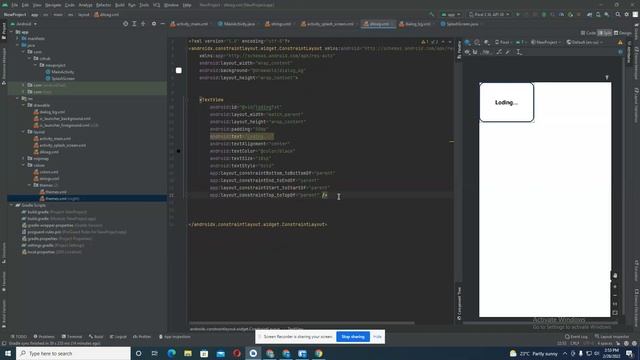Open colors.xml in values folder
640x360 pixels.
click(46, 172)
